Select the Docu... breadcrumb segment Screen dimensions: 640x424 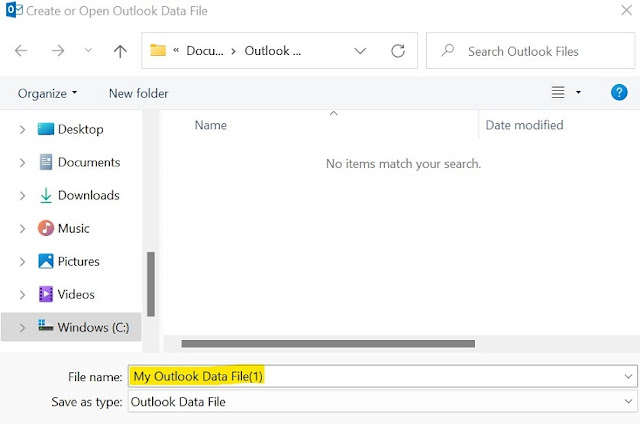[x=205, y=51]
